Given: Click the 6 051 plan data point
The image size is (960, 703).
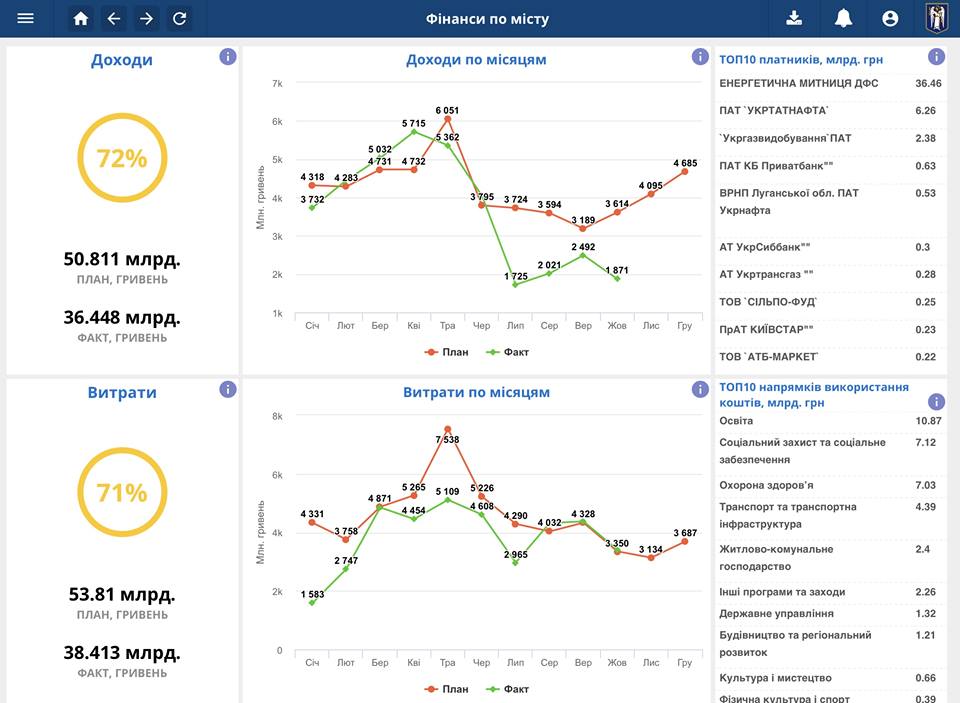Looking at the screenshot, I should click(x=448, y=119).
